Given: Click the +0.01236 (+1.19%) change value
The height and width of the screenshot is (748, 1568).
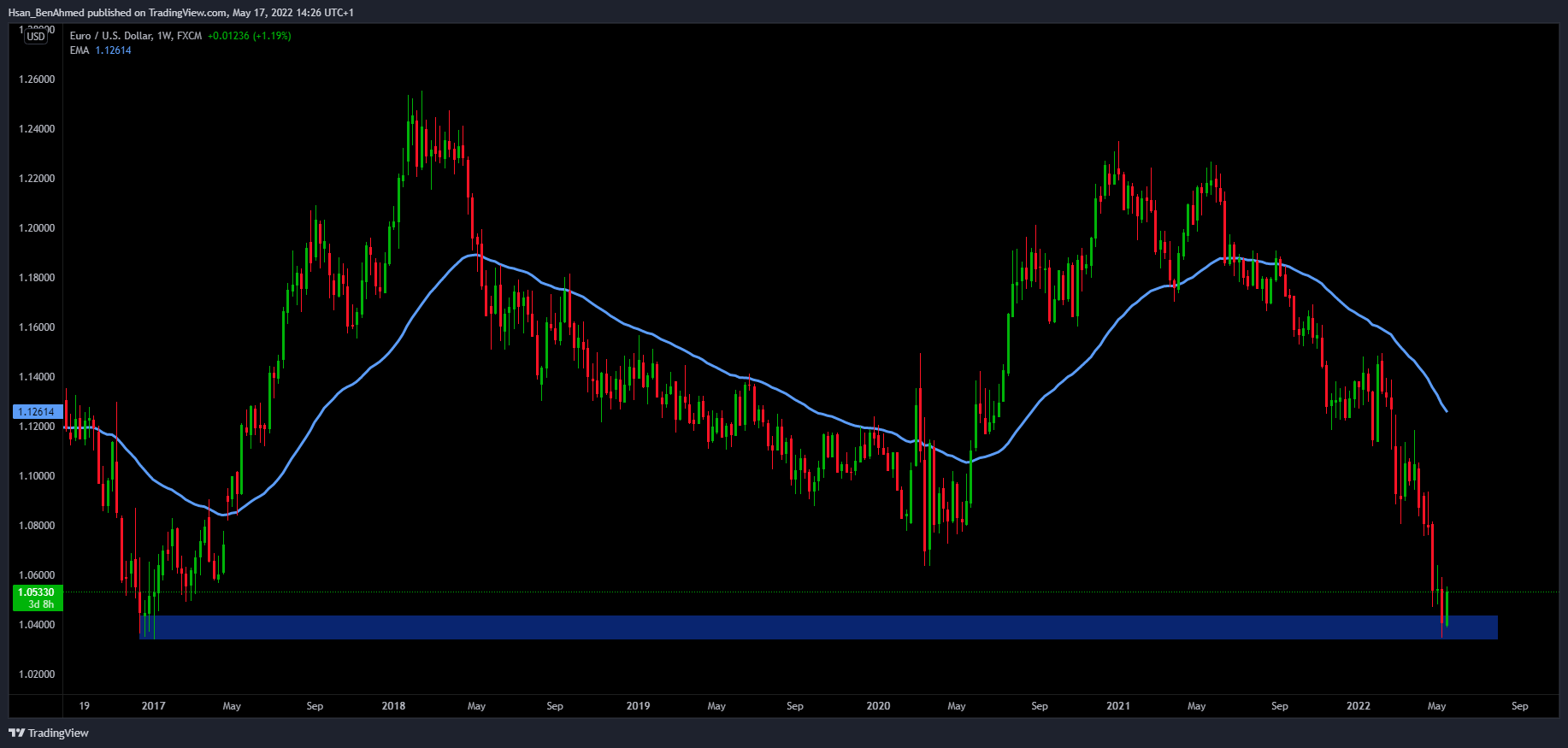Looking at the screenshot, I should click(249, 36).
